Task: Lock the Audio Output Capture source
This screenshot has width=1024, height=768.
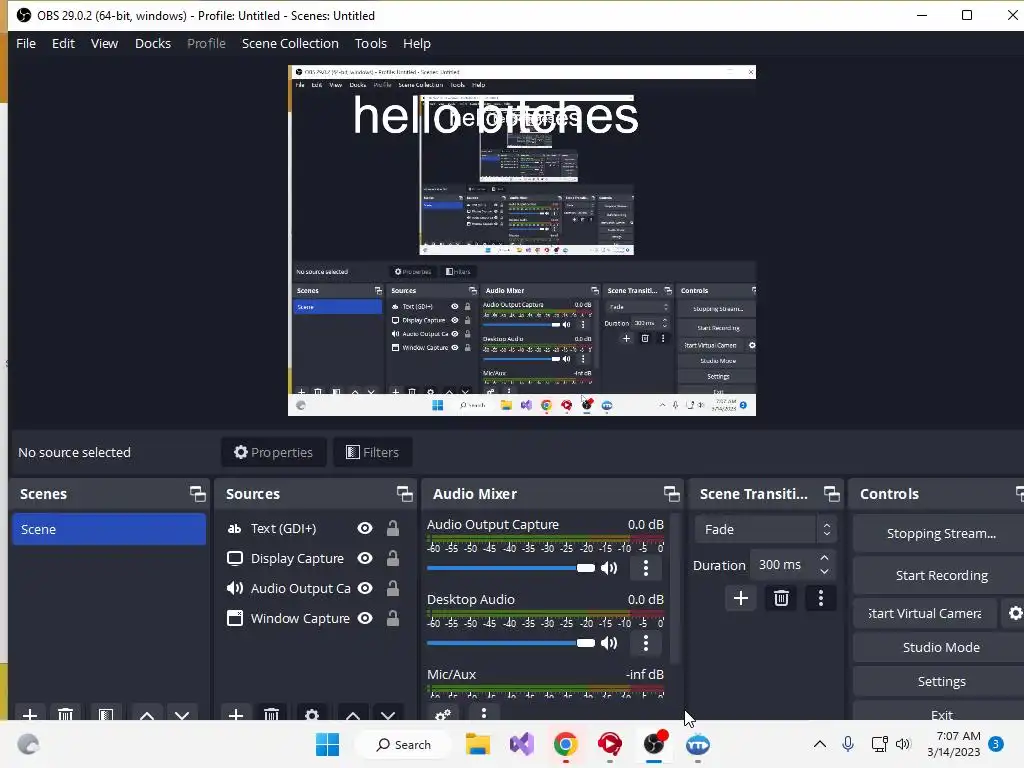Action: pos(392,588)
